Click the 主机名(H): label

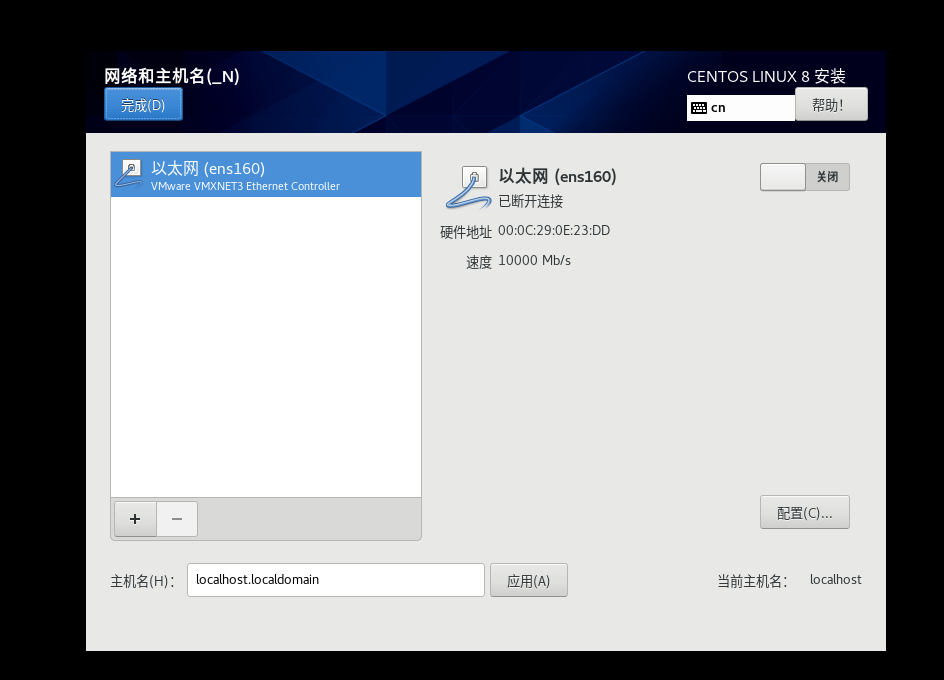143,581
